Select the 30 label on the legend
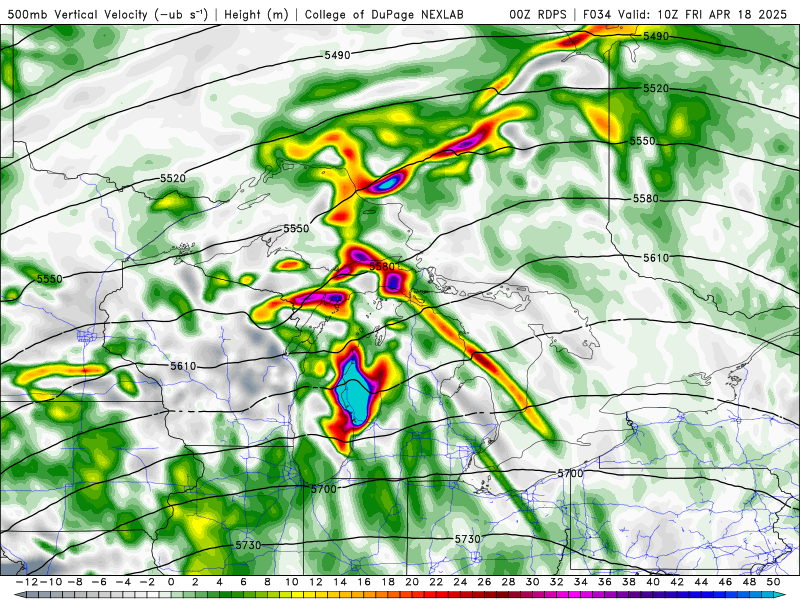 click(x=533, y=582)
